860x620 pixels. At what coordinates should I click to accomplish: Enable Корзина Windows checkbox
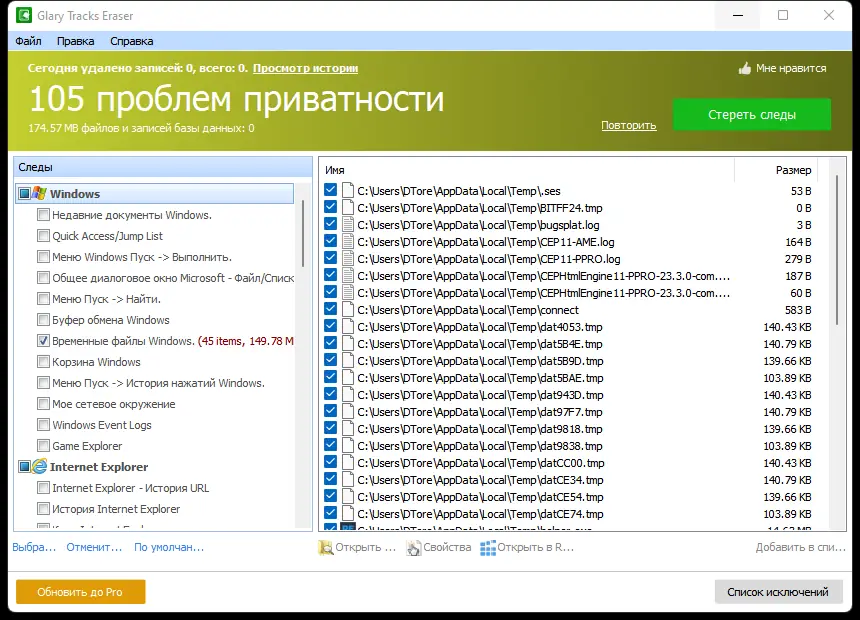point(43,362)
